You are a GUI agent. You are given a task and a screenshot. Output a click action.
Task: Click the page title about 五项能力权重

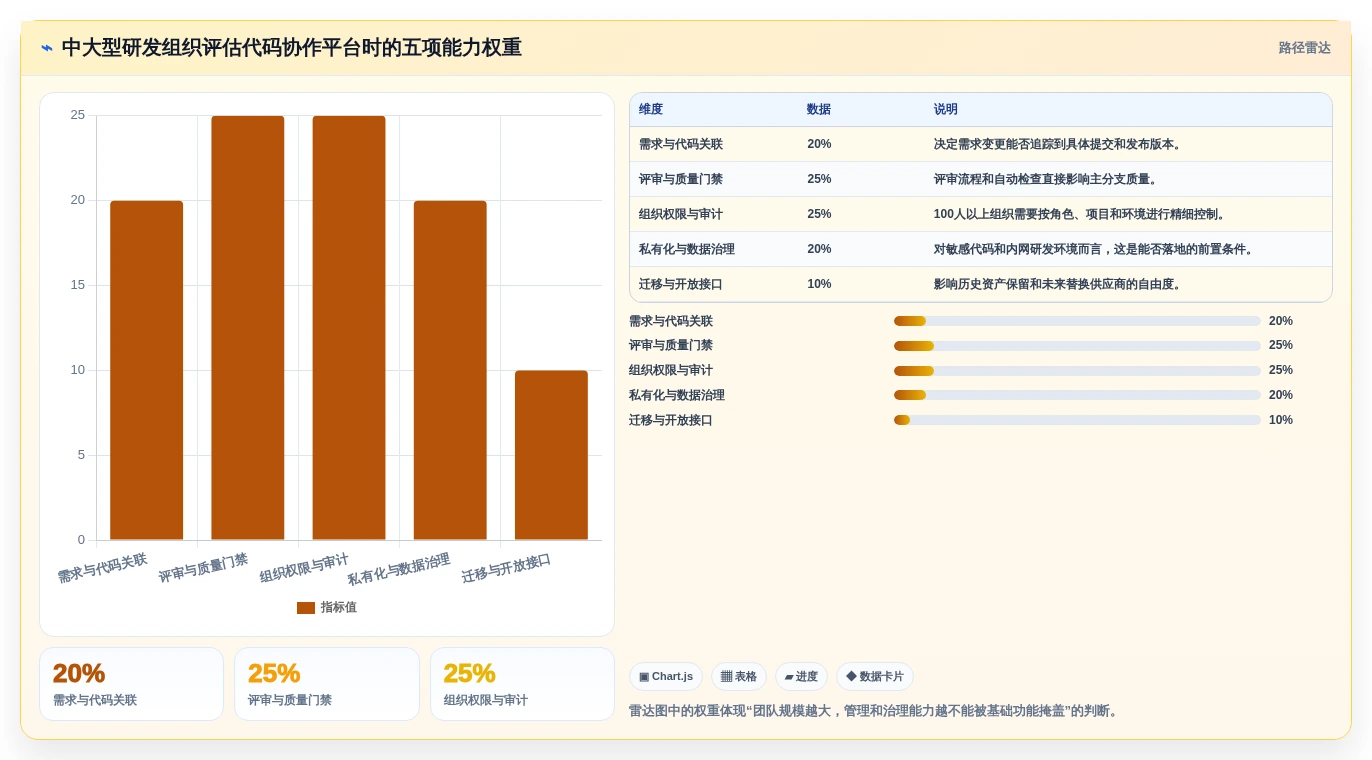tap(292, 48)
